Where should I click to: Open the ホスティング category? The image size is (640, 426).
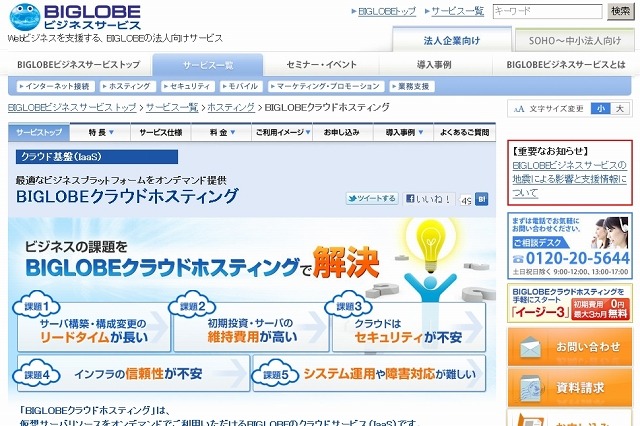128,86
